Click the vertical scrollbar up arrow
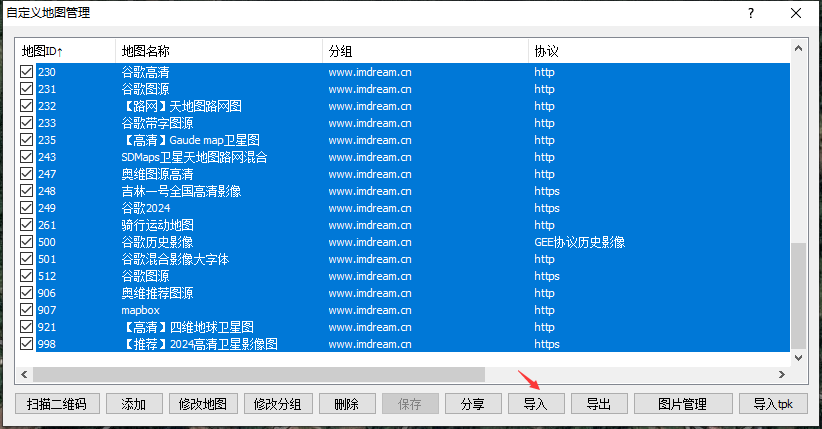The image size is (822, 429). pyautogui.click(x=798, y=48)
